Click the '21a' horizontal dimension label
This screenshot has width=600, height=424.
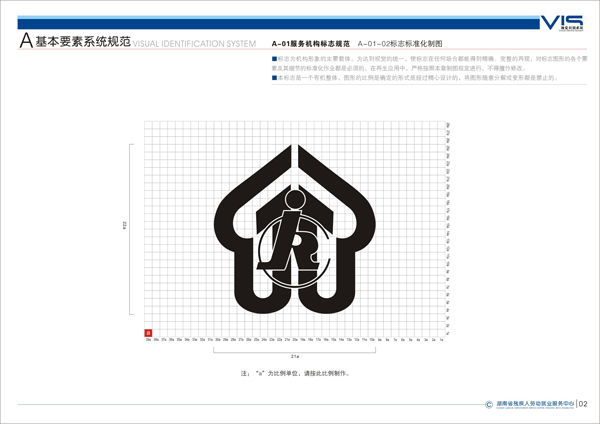click(x=294, y=354)
